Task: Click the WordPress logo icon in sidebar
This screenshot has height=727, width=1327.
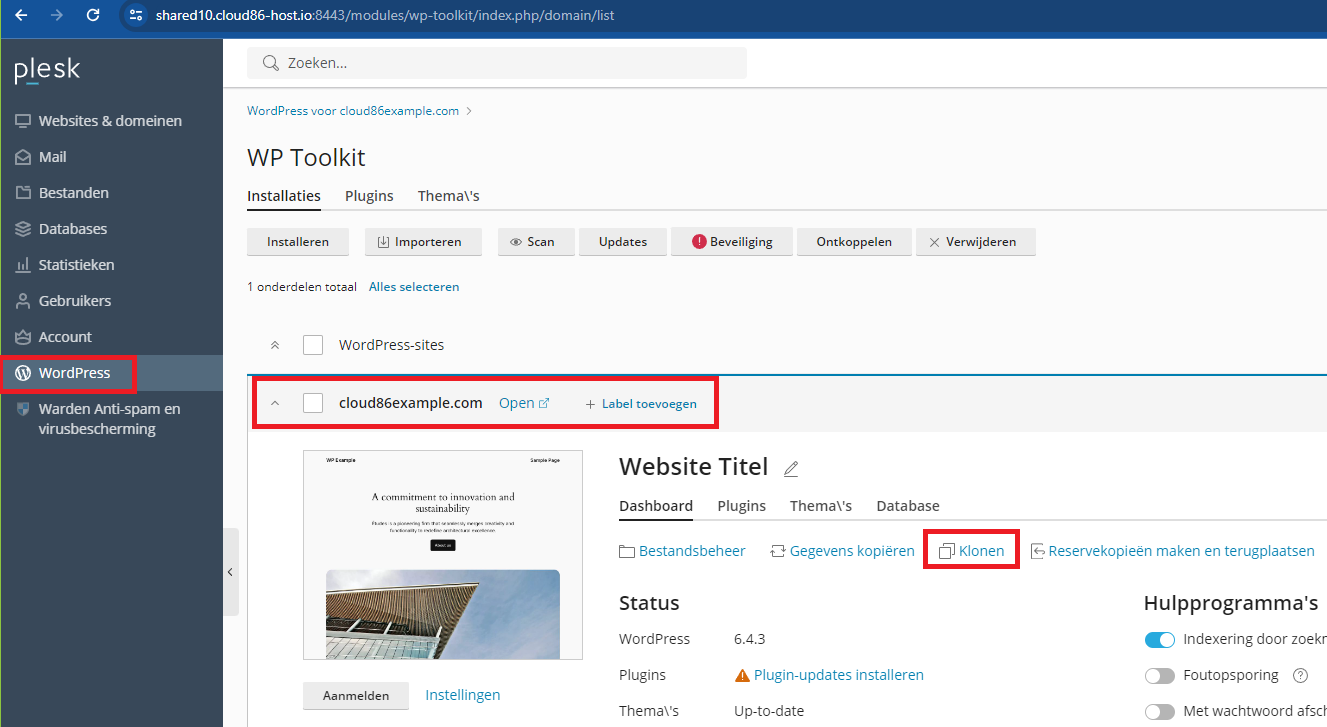Action: (x=23, y=373)
